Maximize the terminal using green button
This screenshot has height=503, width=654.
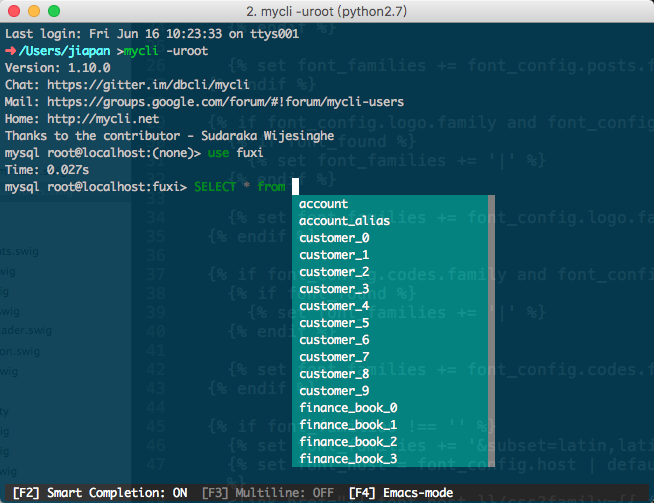coord(54,11)
